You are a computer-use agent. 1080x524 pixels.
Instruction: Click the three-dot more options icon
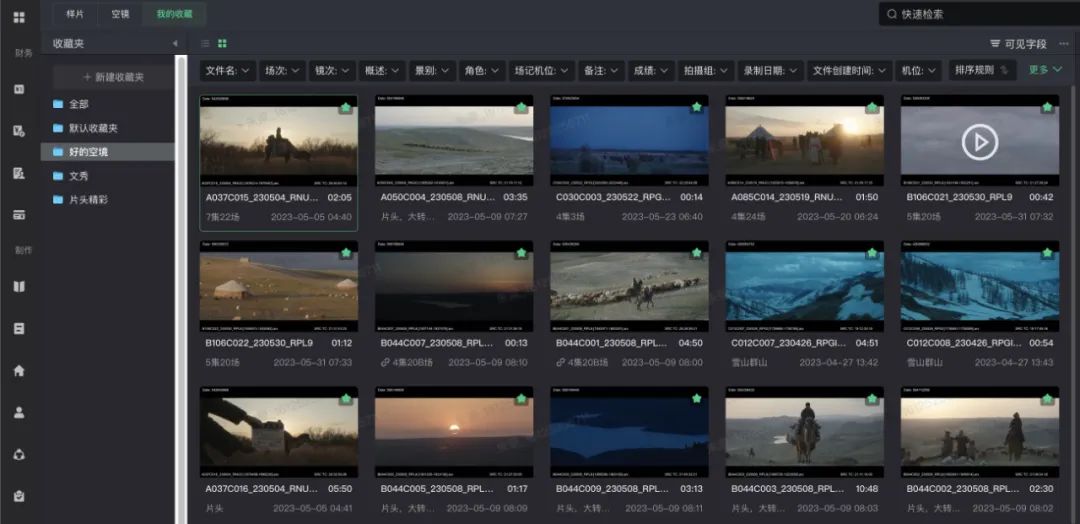pos(1064,43)
